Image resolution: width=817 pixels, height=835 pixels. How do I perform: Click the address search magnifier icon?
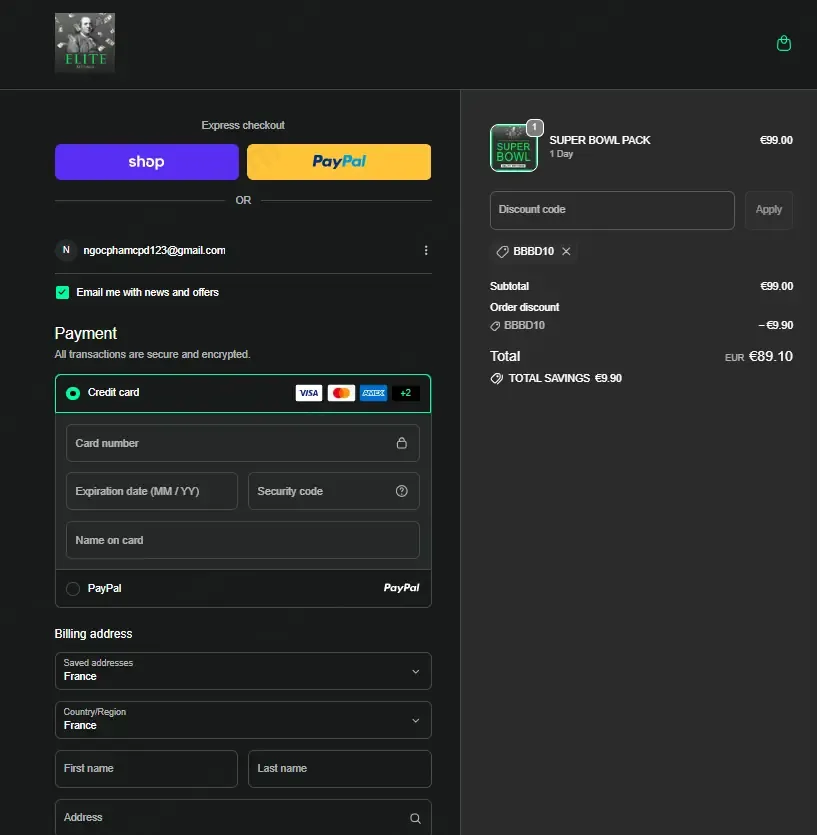click(415, 818)
